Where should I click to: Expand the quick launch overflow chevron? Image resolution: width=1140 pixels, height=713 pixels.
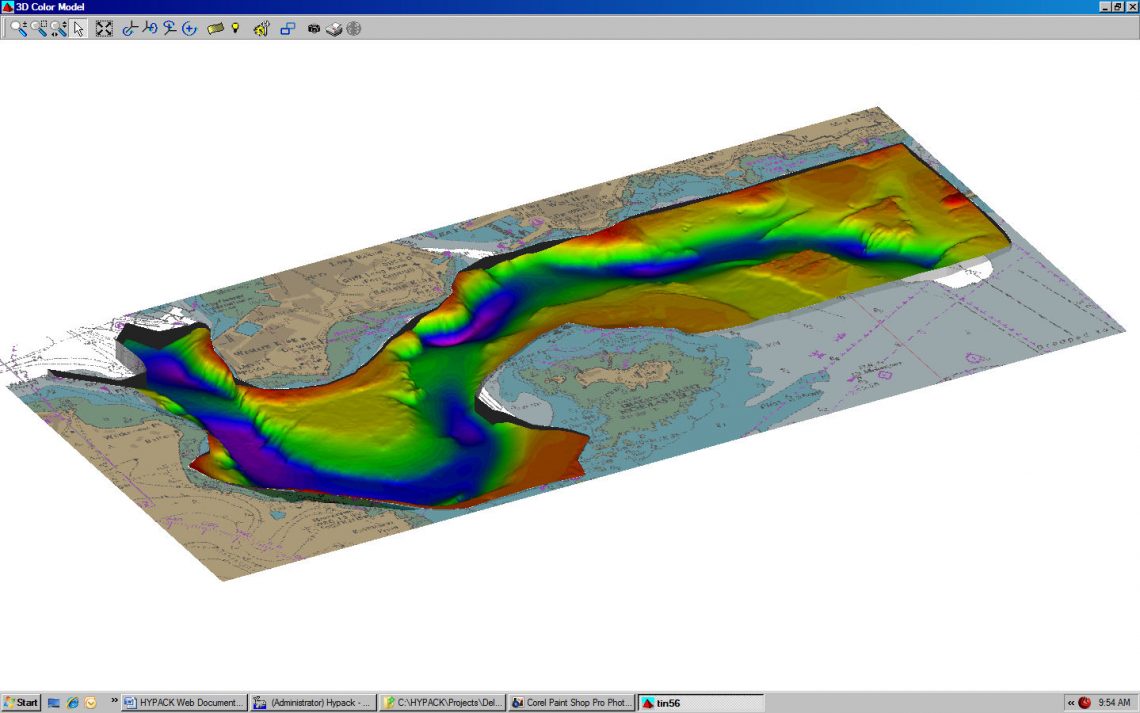click(114, 702)
